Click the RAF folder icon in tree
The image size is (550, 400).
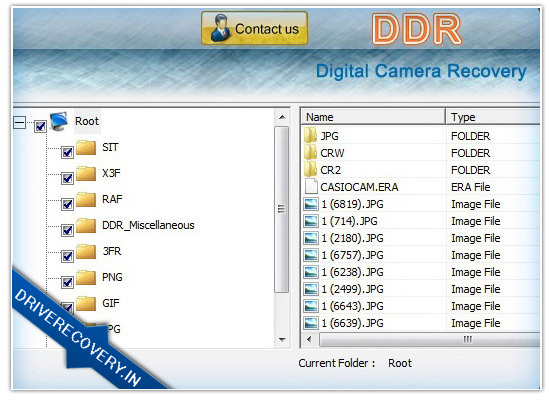click(86, 200)
